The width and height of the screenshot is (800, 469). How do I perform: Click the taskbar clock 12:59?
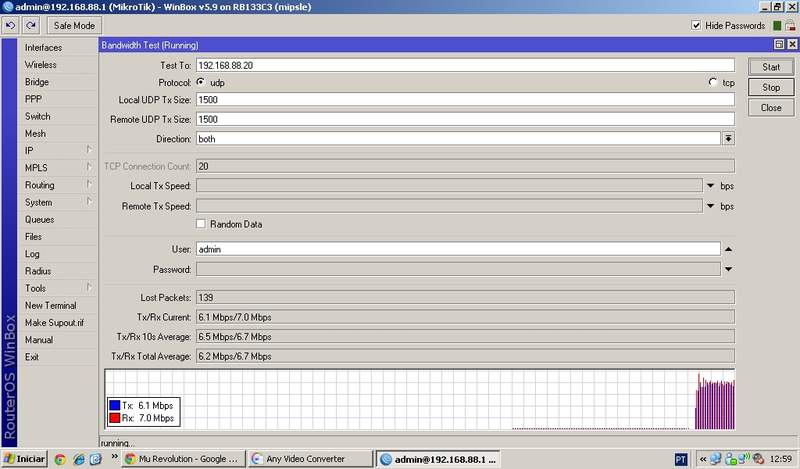tap(781, 459)
